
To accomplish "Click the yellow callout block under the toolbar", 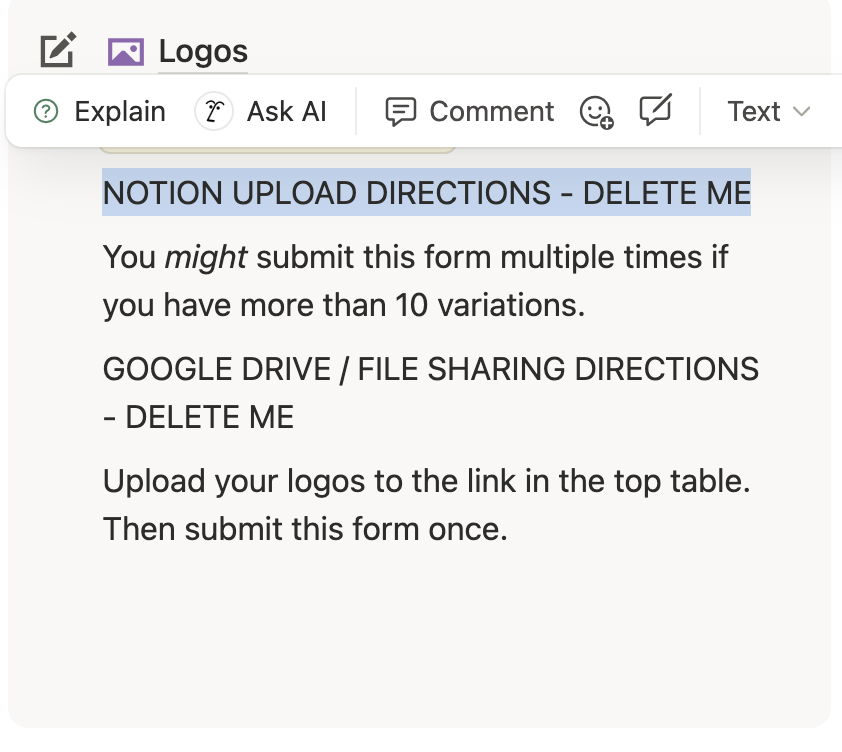I will click(x=278, y=150).
